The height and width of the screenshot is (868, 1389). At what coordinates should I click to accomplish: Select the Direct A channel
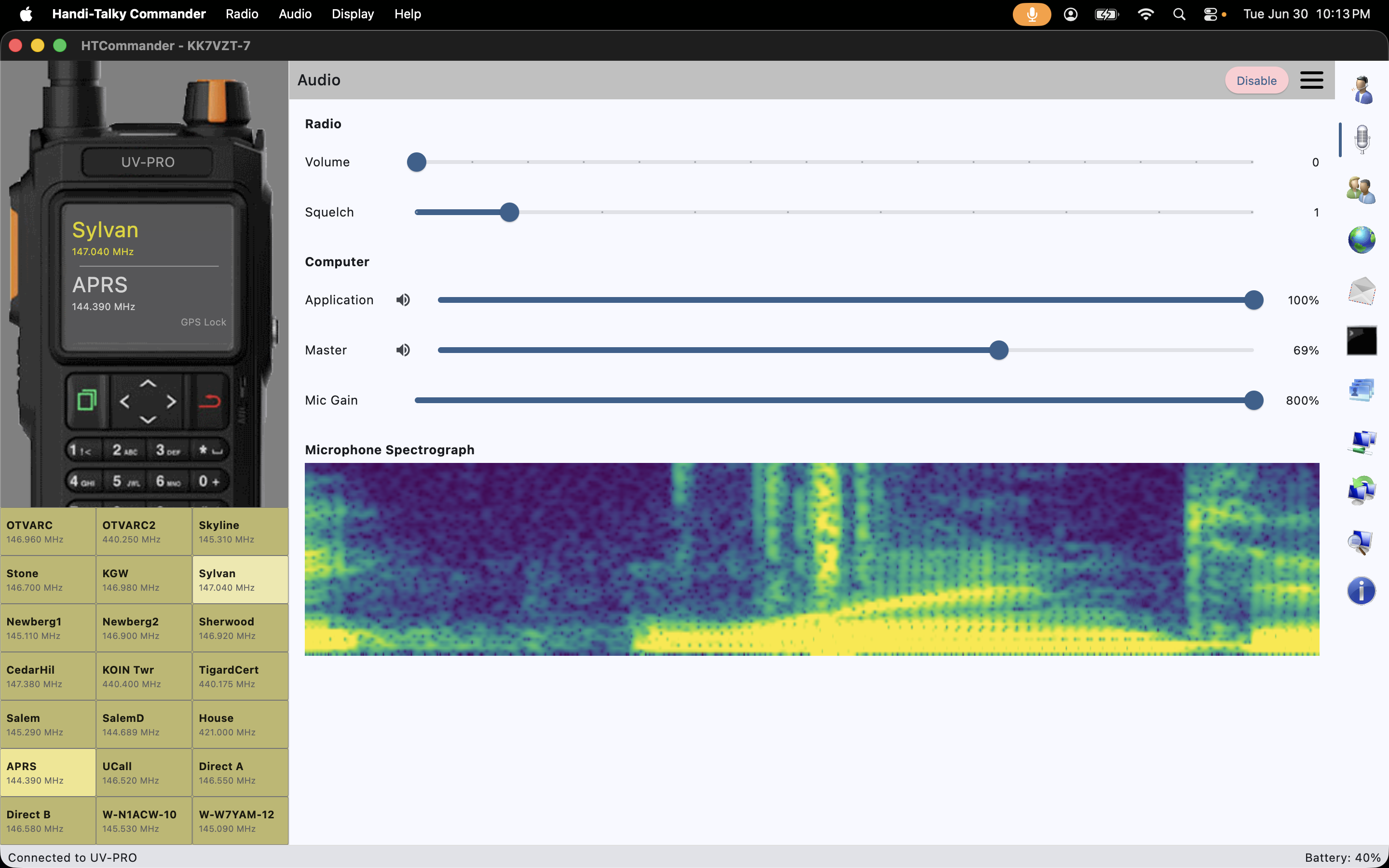240,773
